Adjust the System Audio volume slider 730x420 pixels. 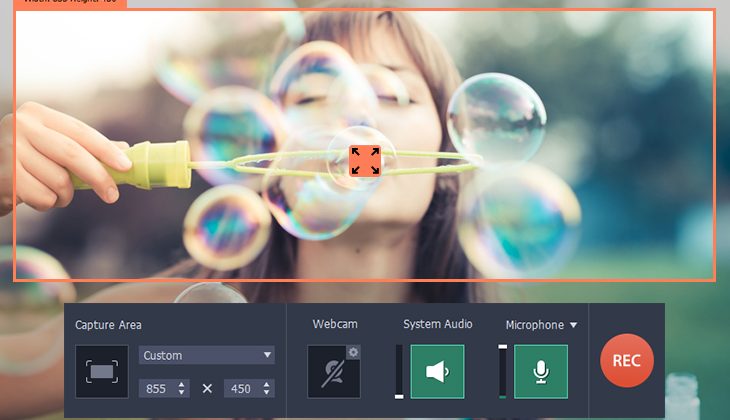(x=400, y=372)
